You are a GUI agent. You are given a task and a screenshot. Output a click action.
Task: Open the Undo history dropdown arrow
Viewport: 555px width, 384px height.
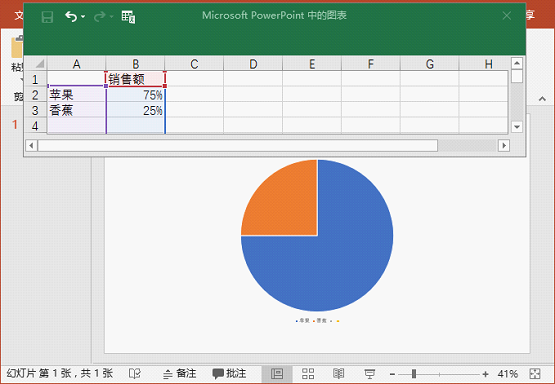tap(83, 17)
